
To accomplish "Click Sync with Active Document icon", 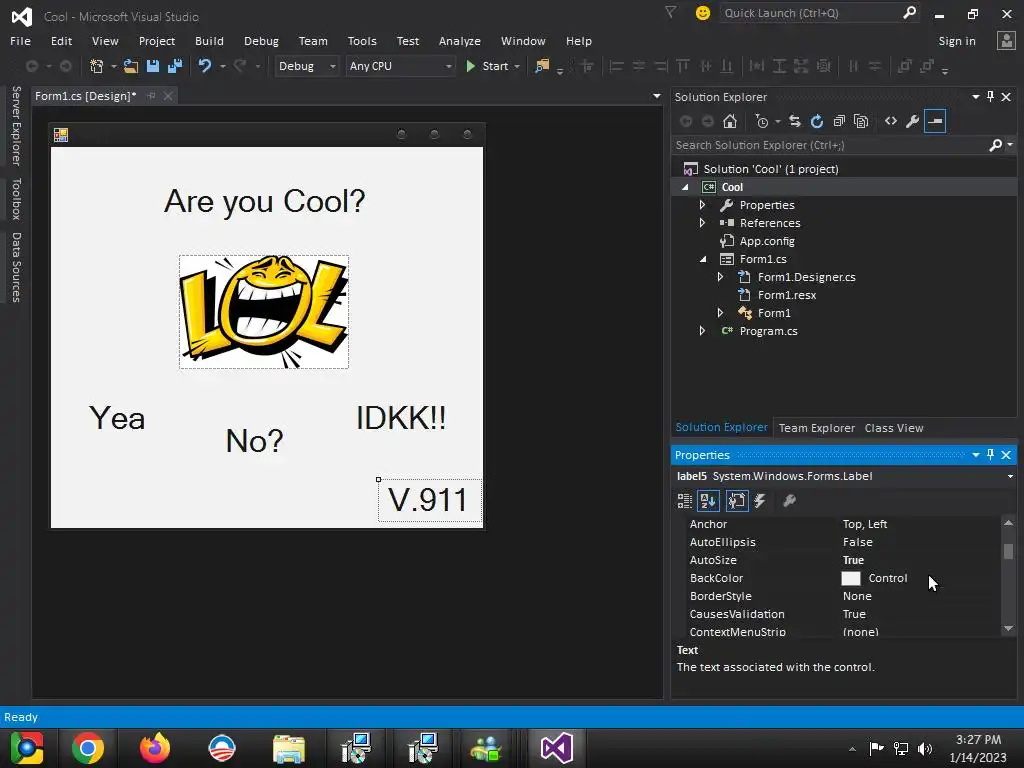I will pos(795,121).
